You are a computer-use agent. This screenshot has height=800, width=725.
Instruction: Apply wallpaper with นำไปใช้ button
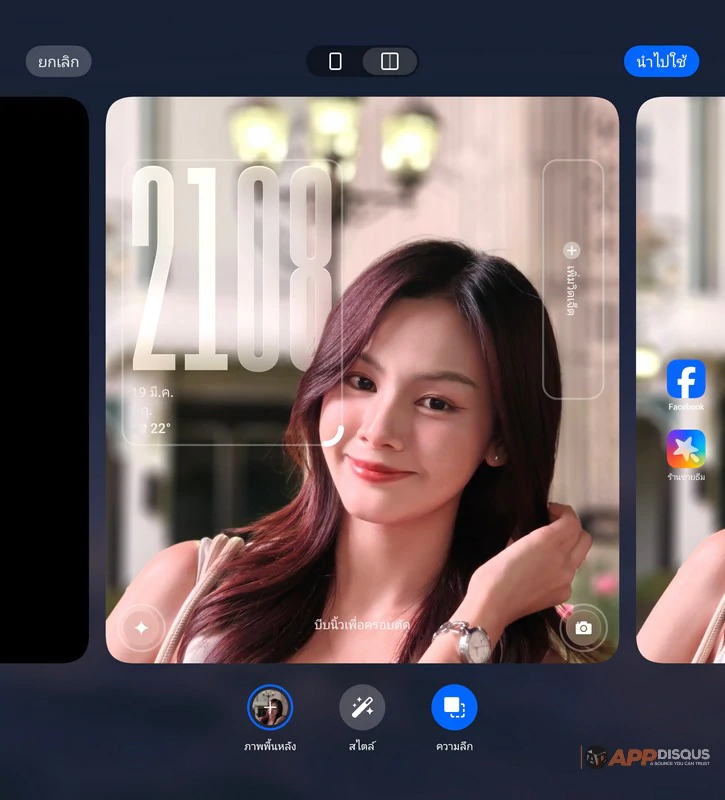coord(661,62)
